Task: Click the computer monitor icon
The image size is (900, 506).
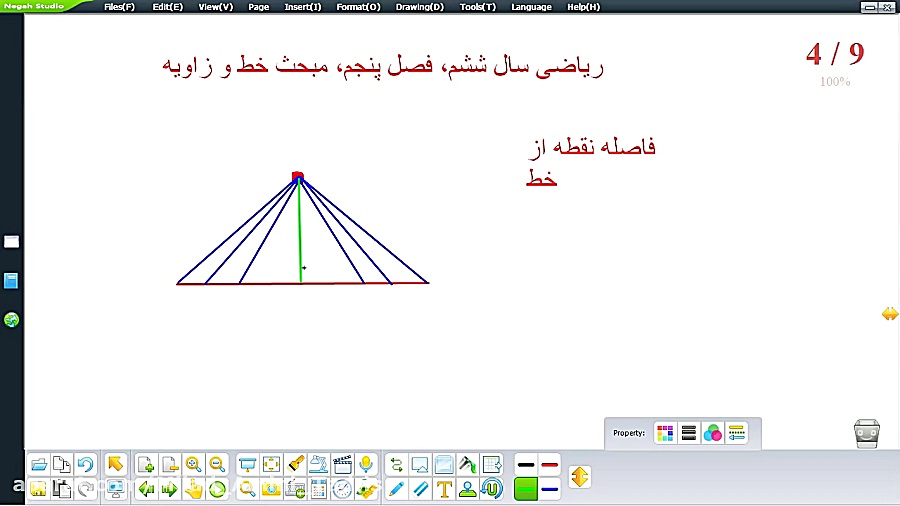Action: [115, 489]
